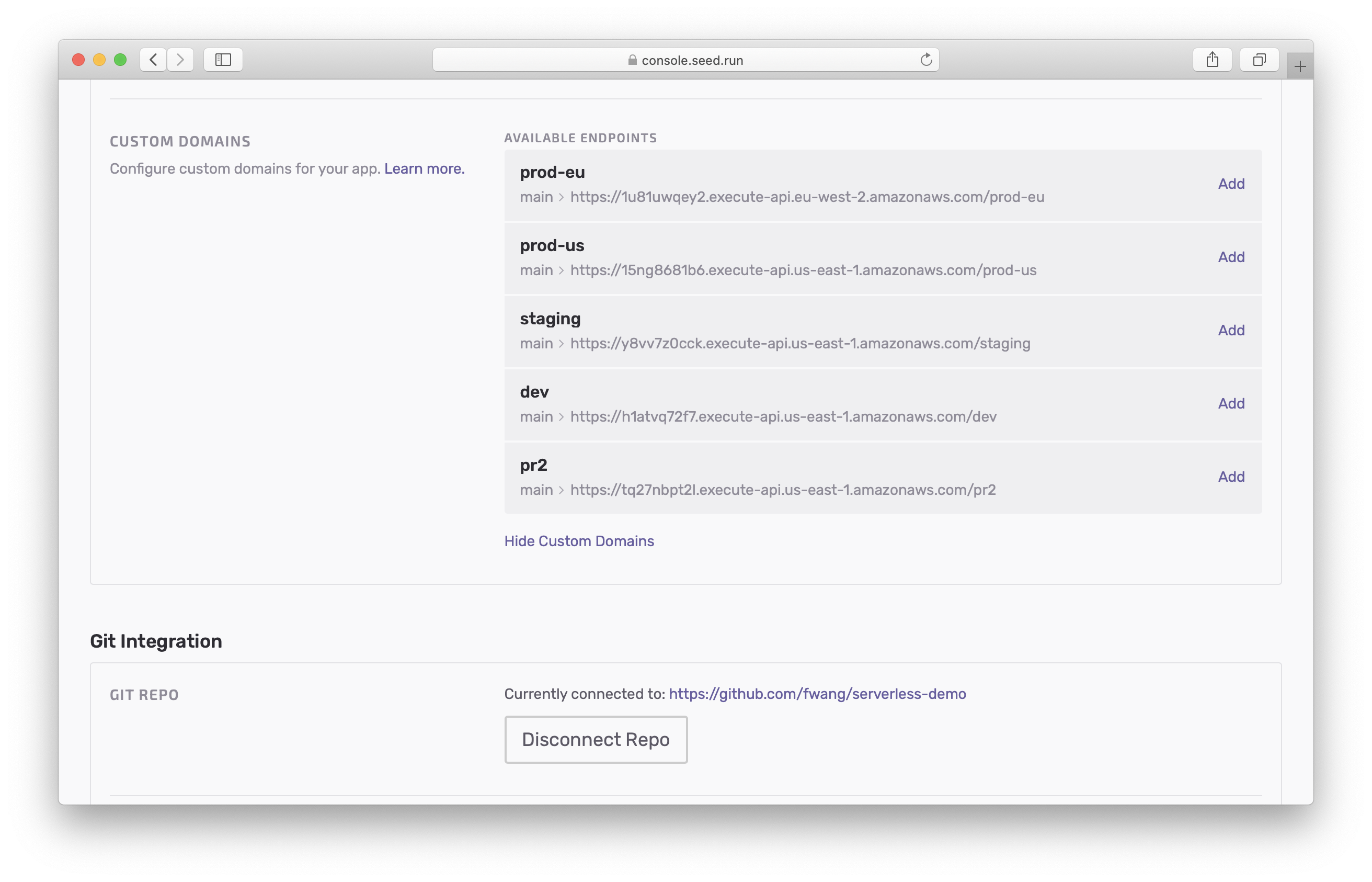This screenshot has height=882, width=1372.
Task: Add custom domain for staging endpoint
Action: click(1231, 331)
